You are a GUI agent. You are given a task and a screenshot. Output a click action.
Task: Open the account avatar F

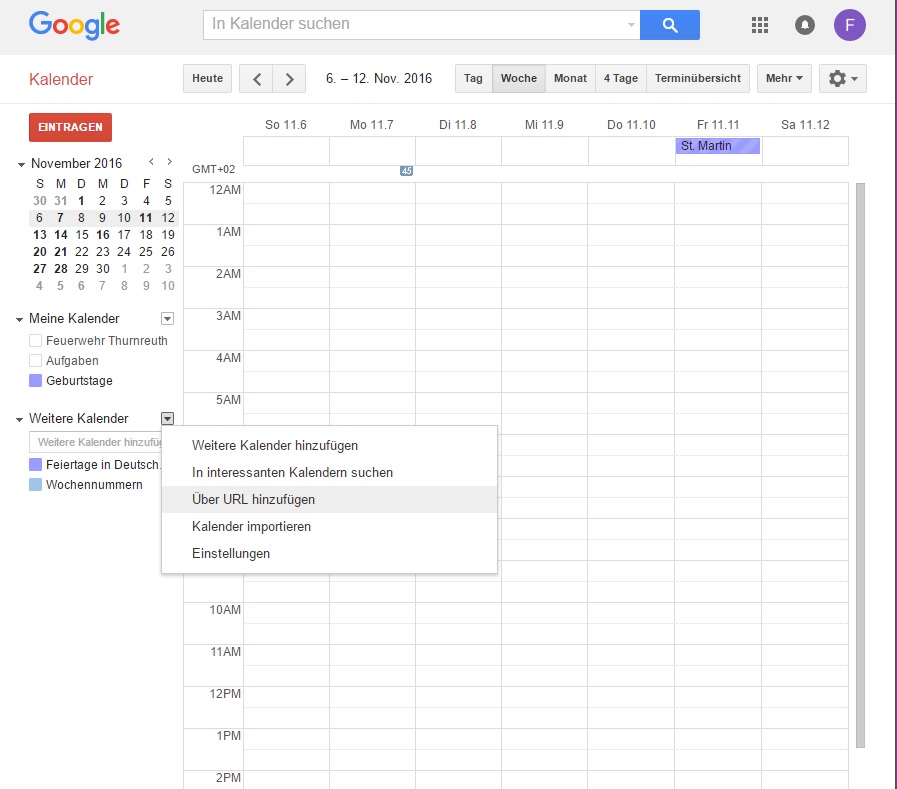coord(849,25)
